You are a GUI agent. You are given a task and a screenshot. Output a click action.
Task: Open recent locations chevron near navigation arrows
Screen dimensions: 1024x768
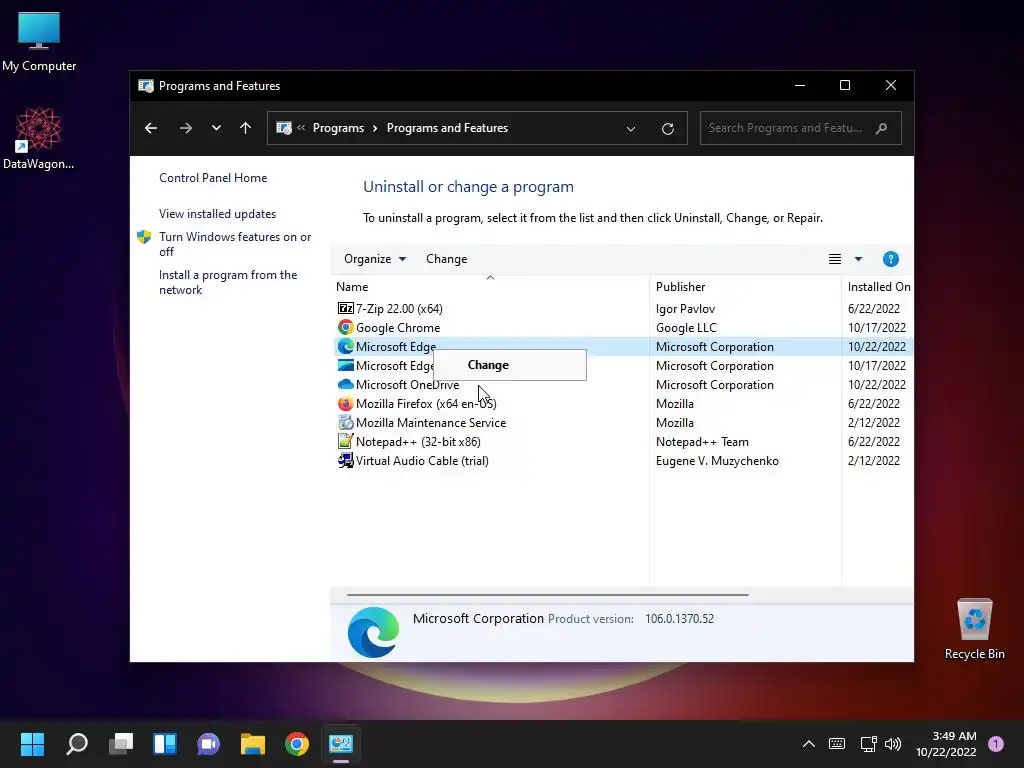(x=216, y=128)
